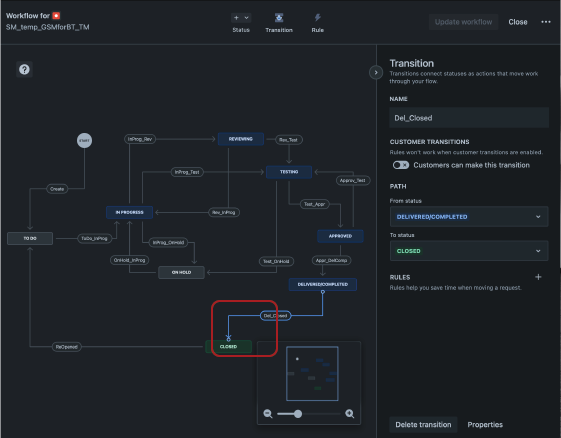Image resolution: width=561 pixels, height=438 pixels.
Task: Toggle Customers can make this transition
Action: click(x=401, y=165)
